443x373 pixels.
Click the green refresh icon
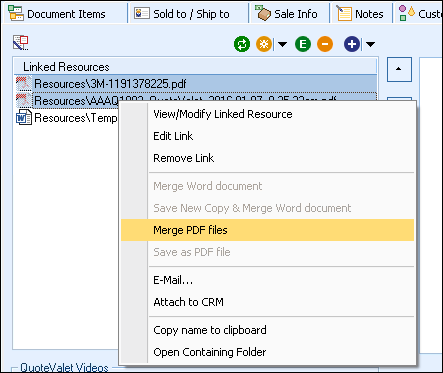coord(242,44)
